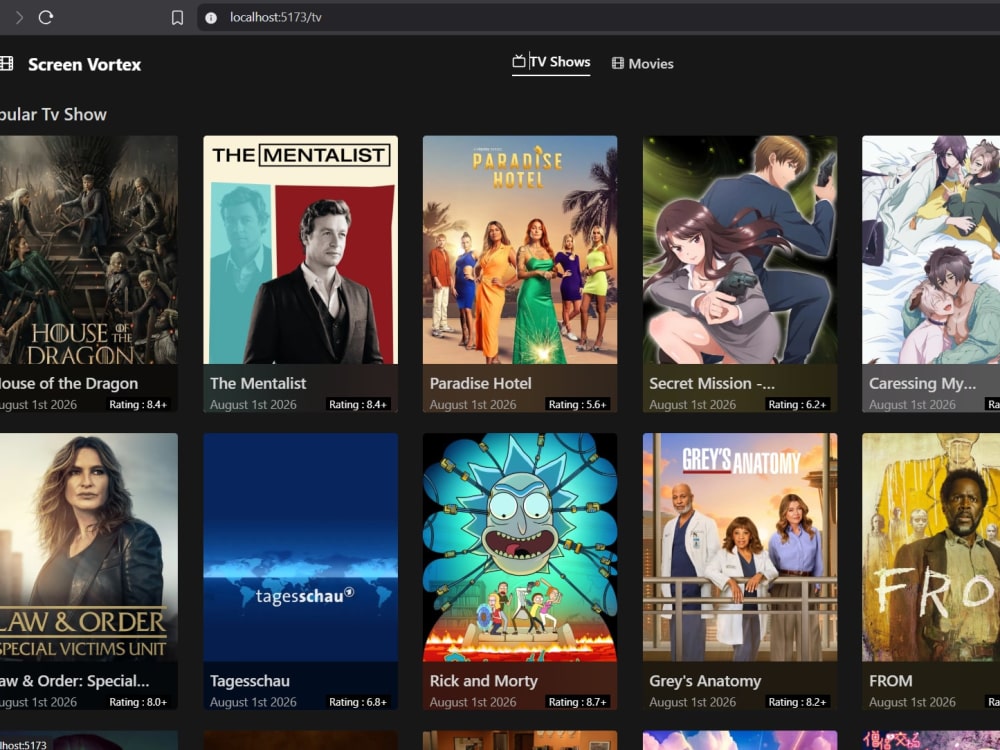Click the Popular Tv Show heading

53,115
